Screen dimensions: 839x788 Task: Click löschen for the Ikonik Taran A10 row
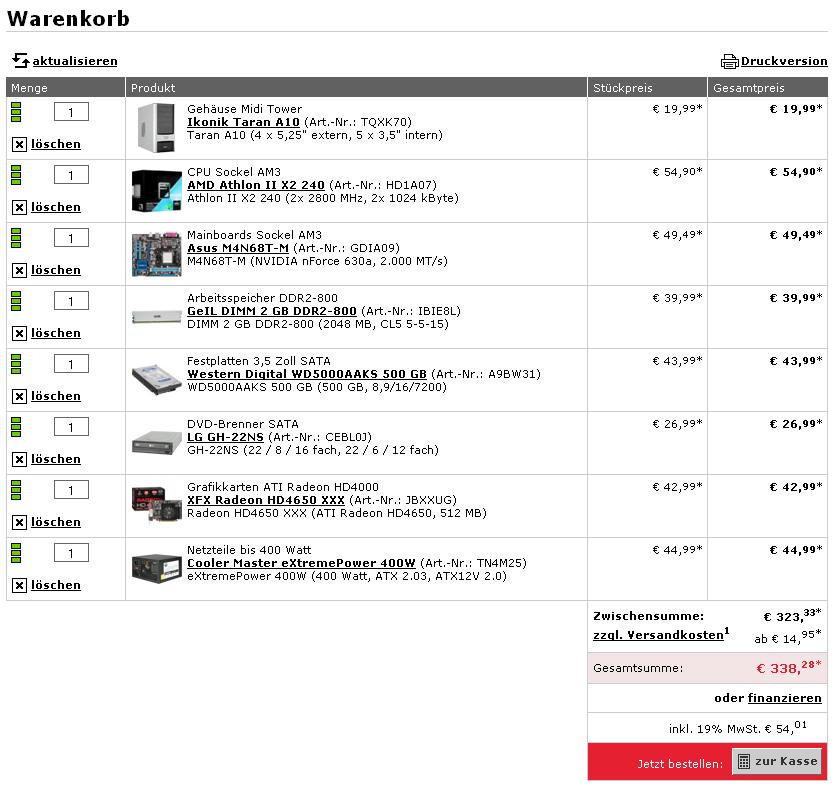(56, 144)
